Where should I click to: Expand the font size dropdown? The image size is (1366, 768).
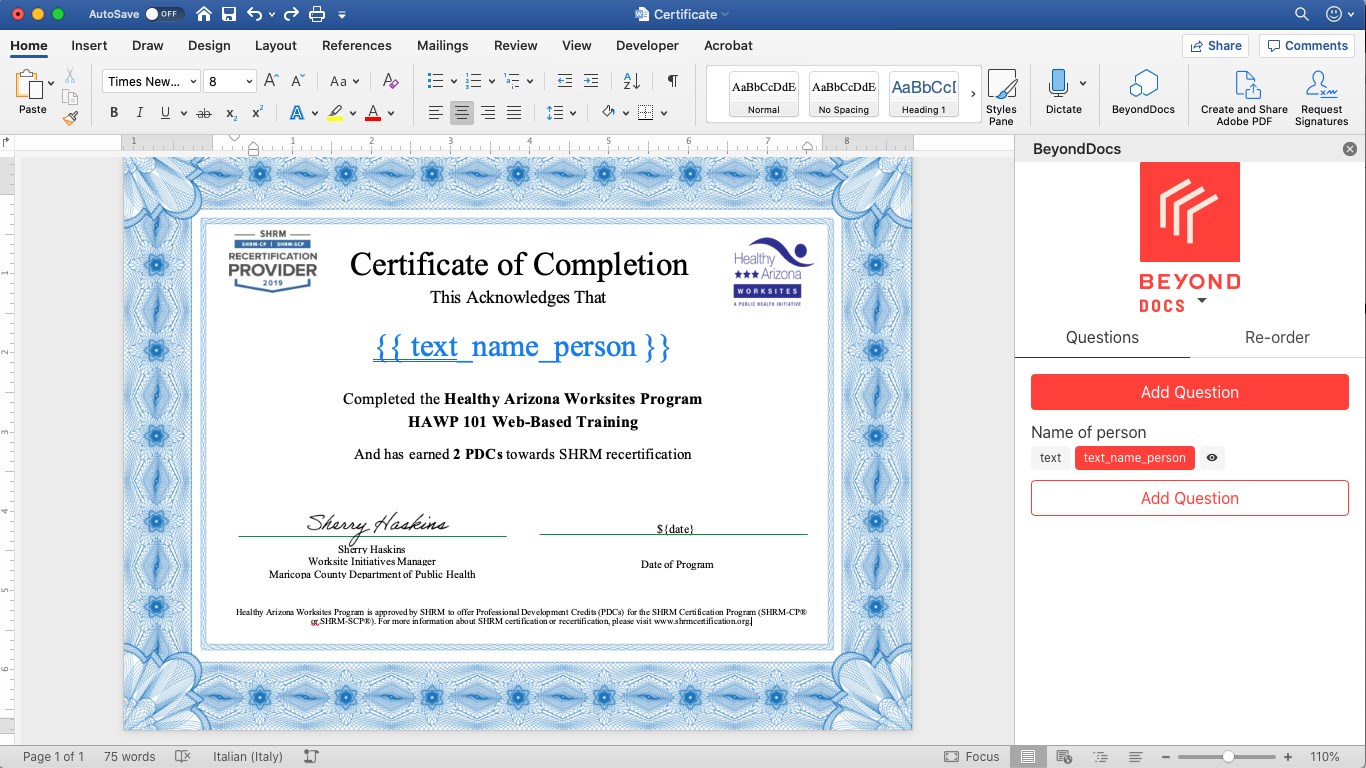click(249, 82)
